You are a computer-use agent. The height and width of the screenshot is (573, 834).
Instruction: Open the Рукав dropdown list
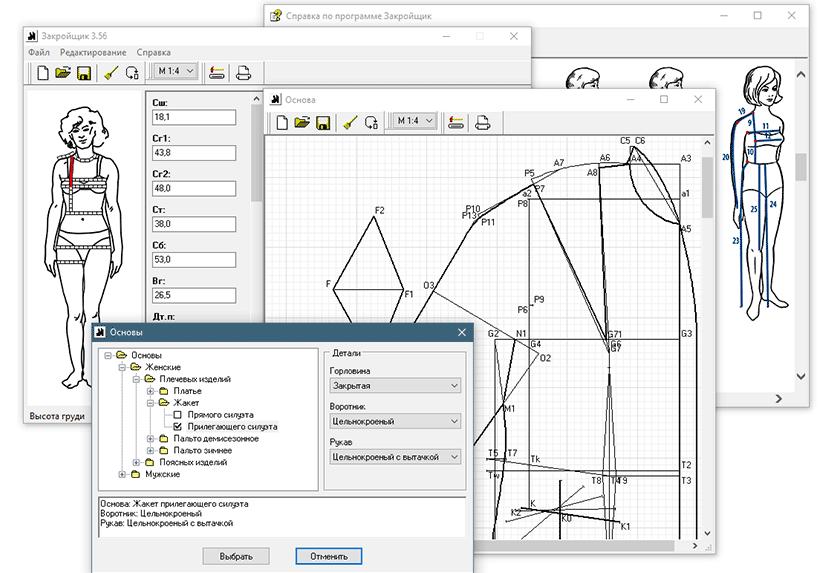(x=395, y=457)
